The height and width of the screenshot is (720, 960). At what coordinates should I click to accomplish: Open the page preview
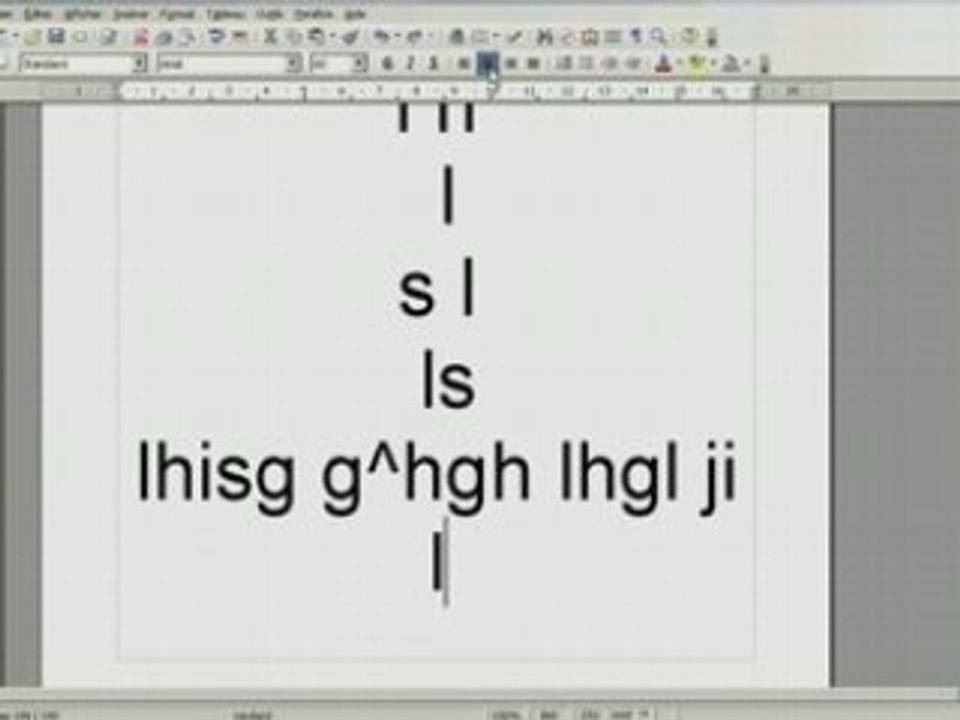pos(187,37)
